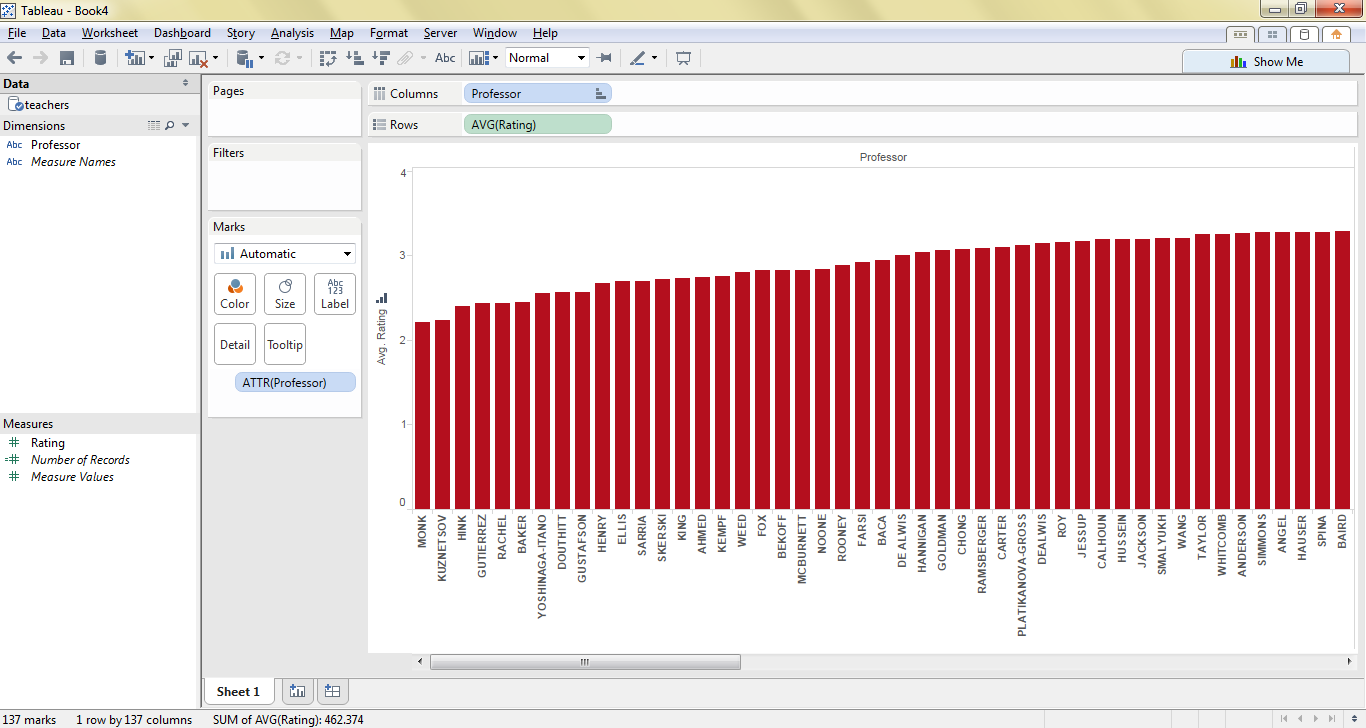This screenshot has width=1366, height=728.
Task: Fix the axes with the pin icon
Action: pyautogui.click(x=604, y=58)
